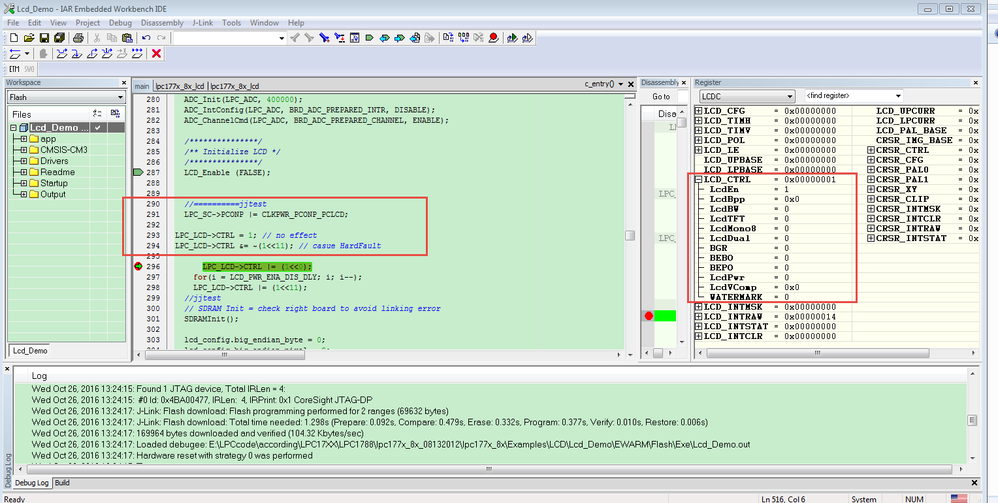This screenshot has width=998, height=503.
Task: Expand the CMSIS-CM3 folder
Action: 24,150
